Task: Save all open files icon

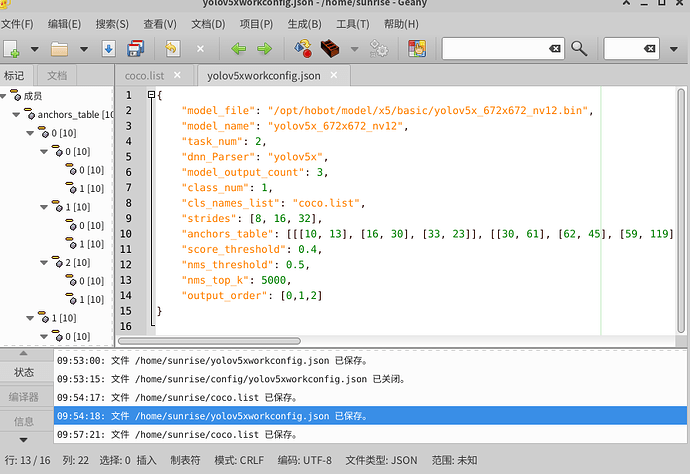Action: 136,48
